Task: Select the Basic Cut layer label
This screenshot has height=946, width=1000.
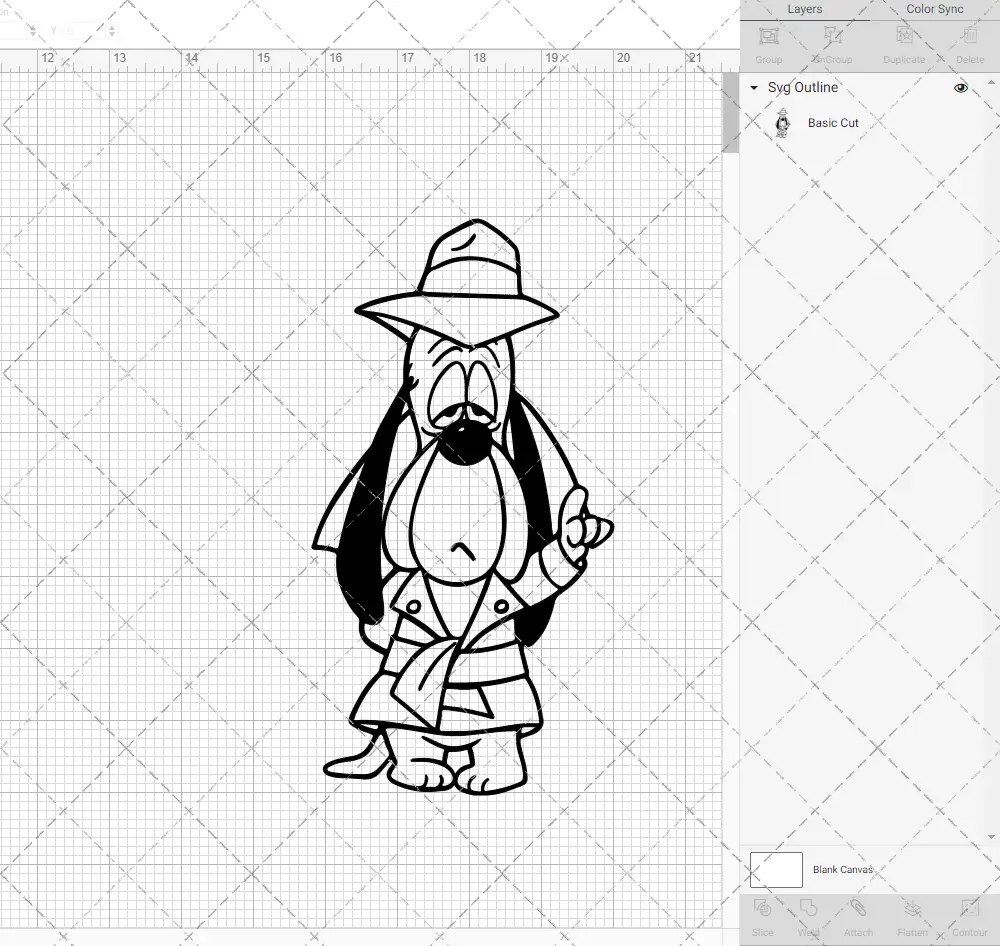Action: coord(833,123)
